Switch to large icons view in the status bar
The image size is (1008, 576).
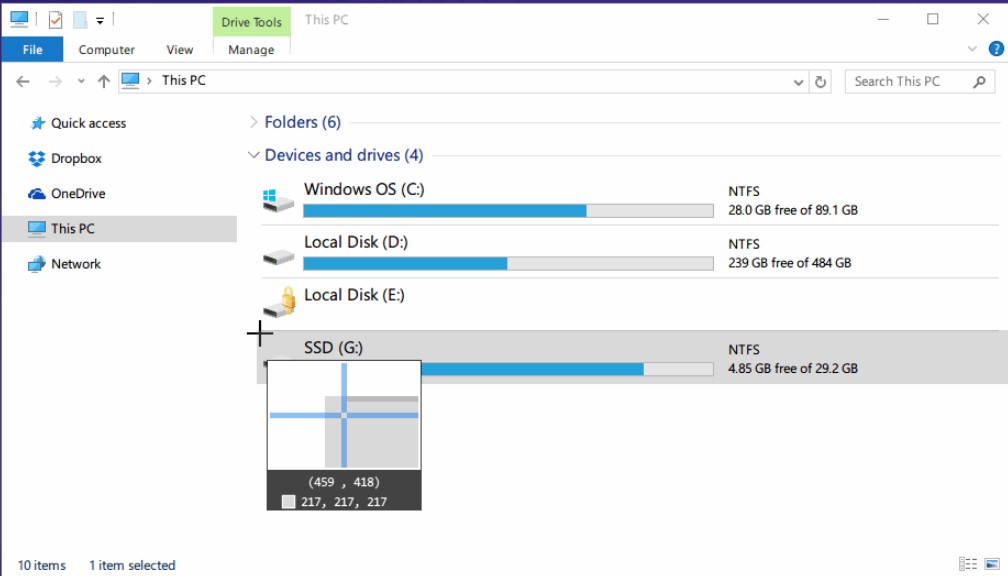990,564
